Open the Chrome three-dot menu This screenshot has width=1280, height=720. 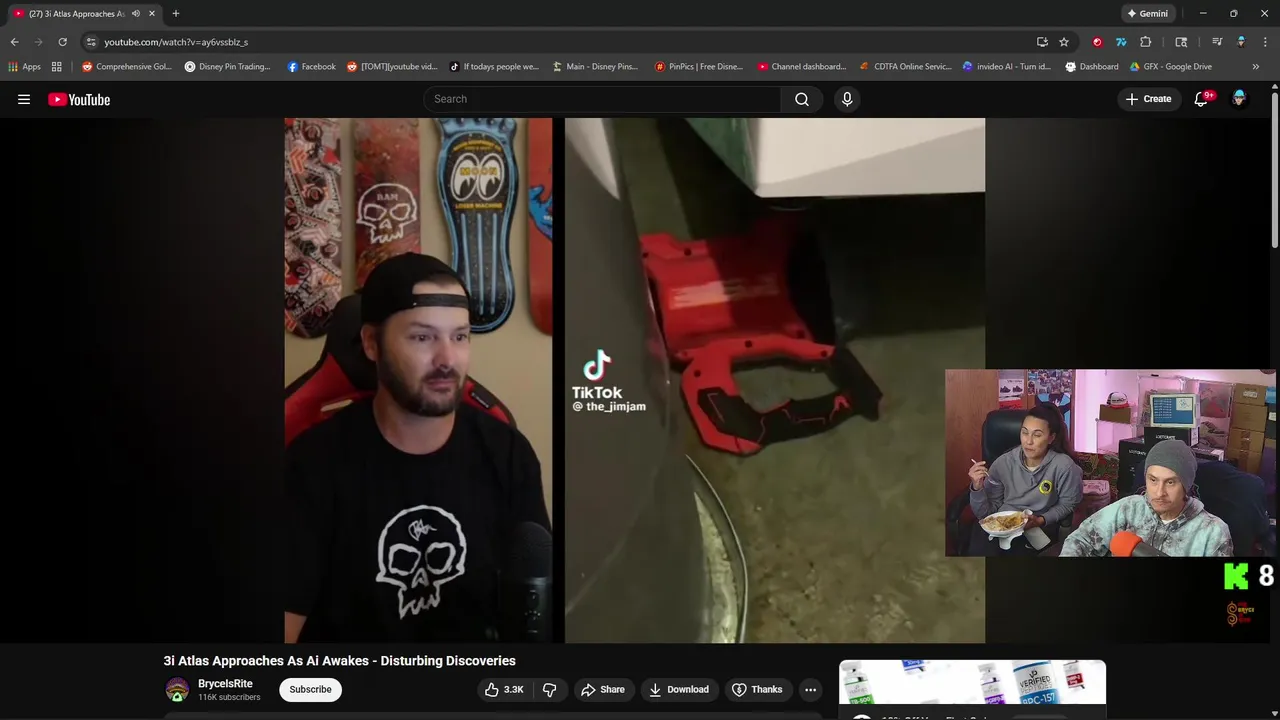click(1264, 42)
